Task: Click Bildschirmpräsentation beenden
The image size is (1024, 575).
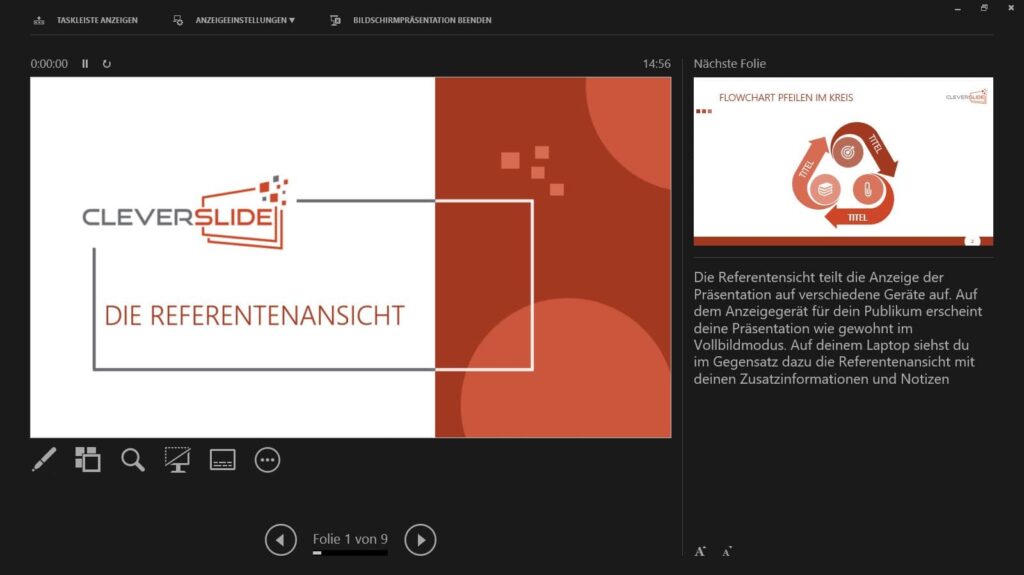Action: pyautogui.click(x=422, y=20)
